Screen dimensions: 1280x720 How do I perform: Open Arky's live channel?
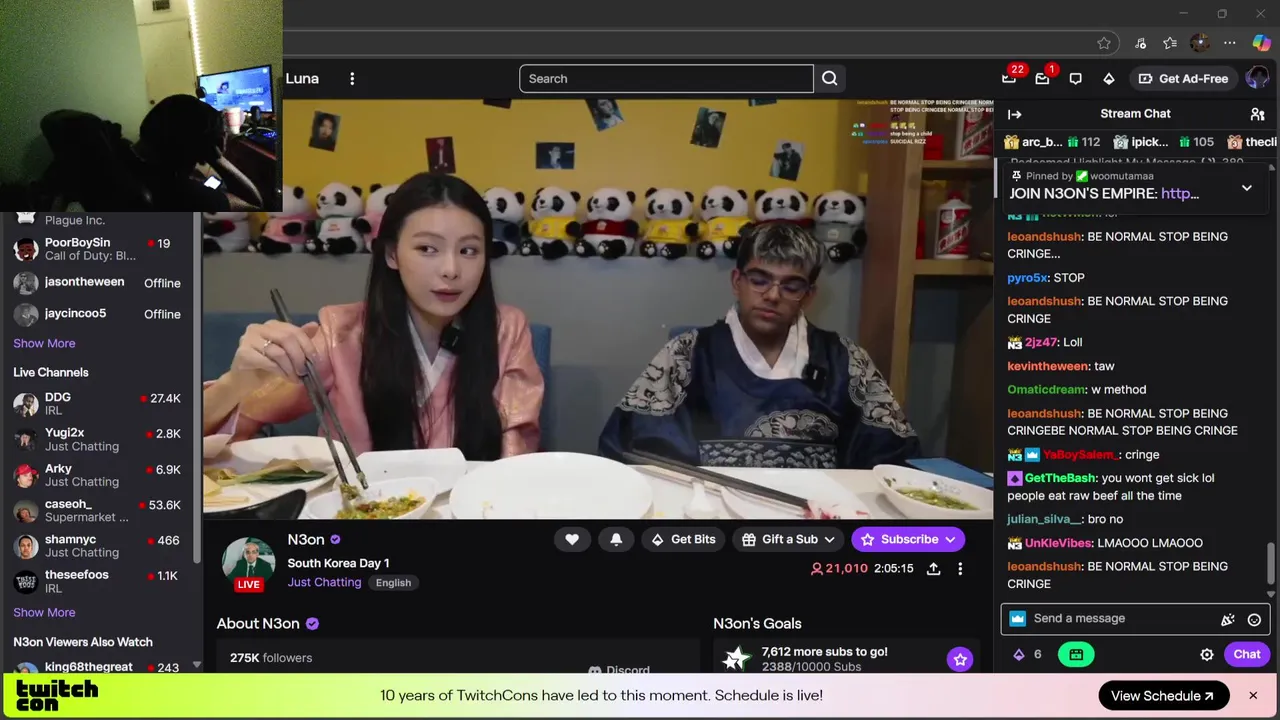(100, 475)
